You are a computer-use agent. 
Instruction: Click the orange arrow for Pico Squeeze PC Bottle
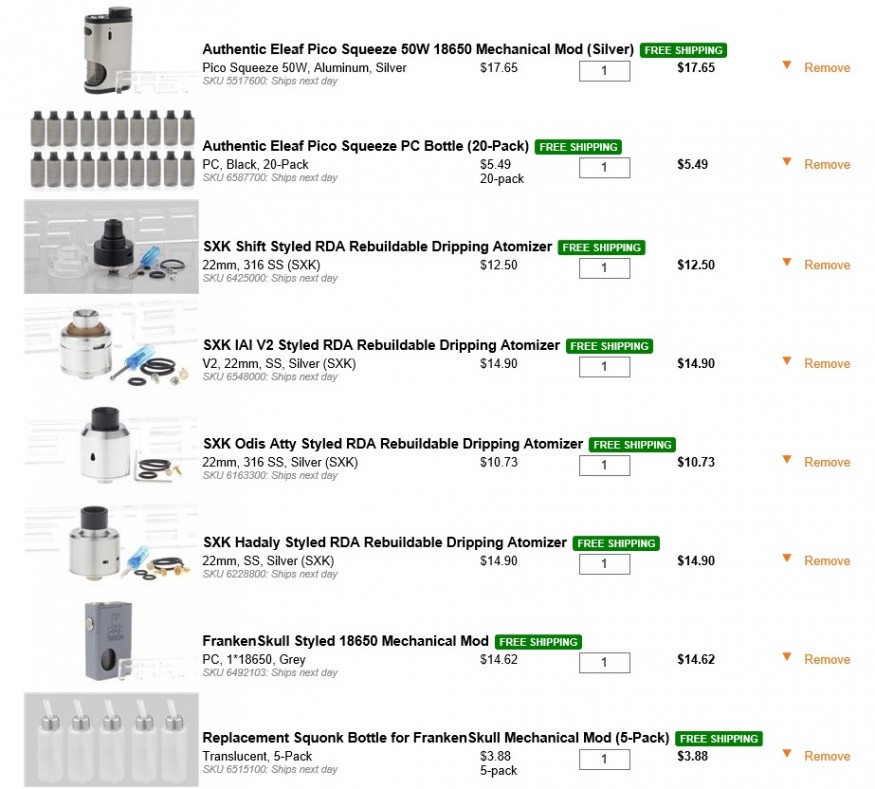click(x=786, y=162)
